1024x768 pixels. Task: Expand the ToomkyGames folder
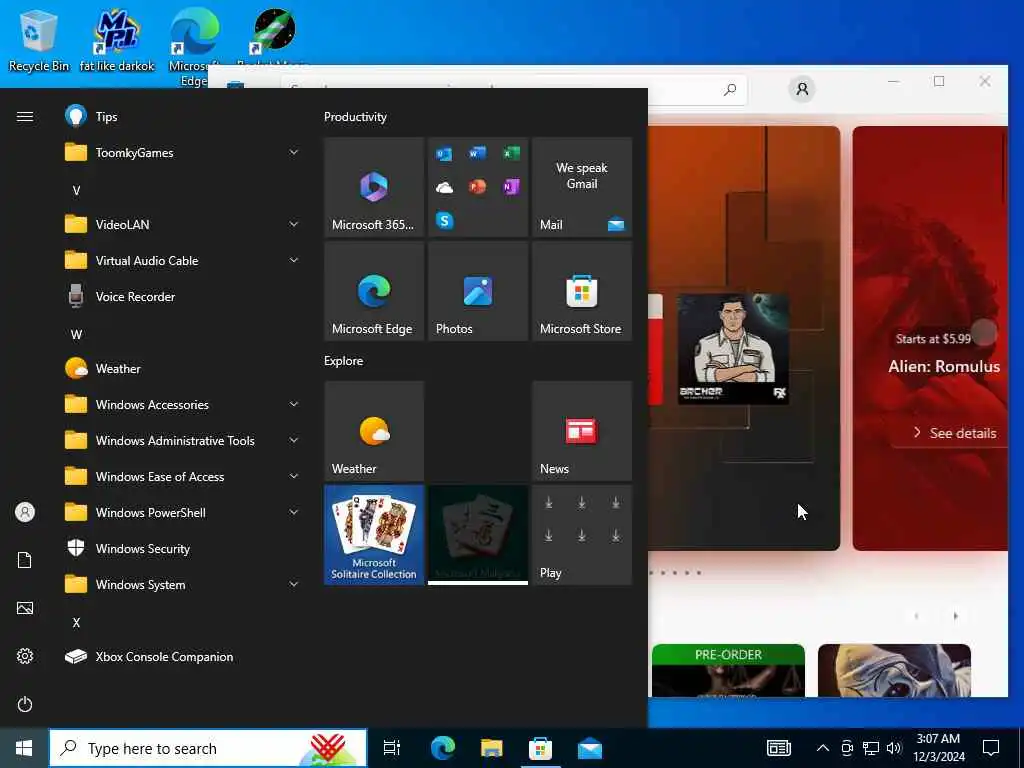coord(183,152)
